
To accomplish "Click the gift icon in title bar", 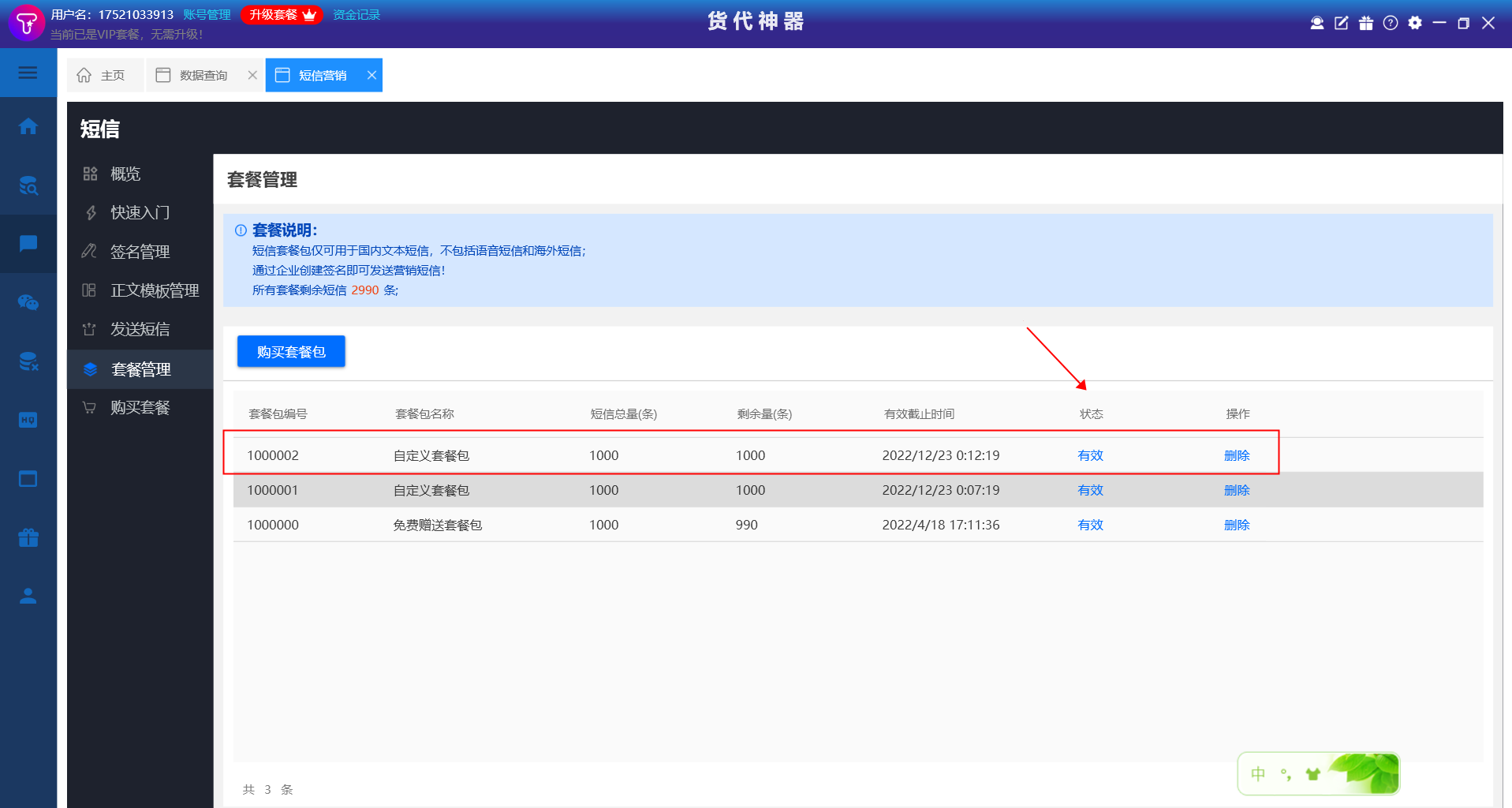I will (1366, 23).
